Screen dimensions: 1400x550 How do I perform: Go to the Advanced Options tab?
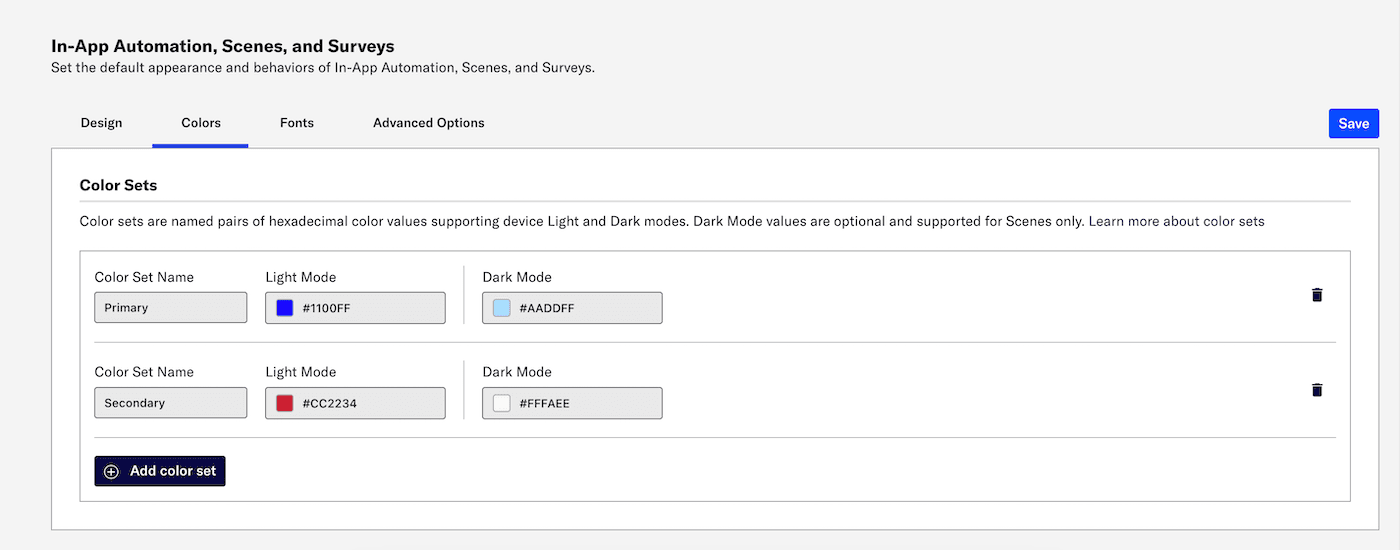pos(428,123)
